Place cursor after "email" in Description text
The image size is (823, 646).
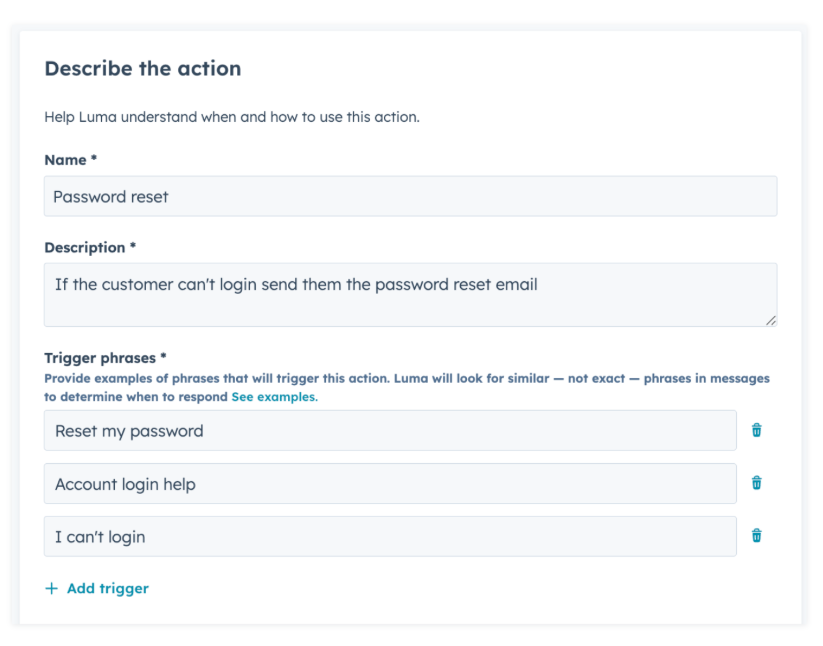[538, 284]
